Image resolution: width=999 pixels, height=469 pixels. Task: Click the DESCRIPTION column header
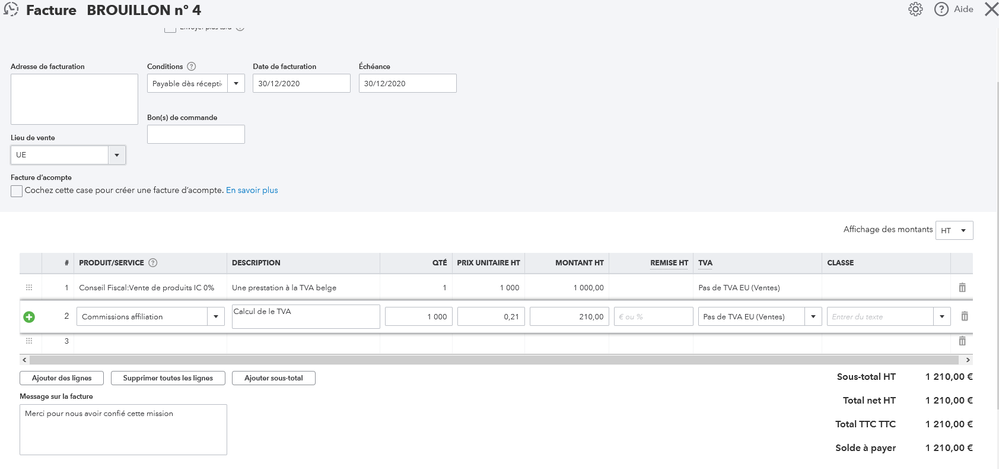click(256, 263)
